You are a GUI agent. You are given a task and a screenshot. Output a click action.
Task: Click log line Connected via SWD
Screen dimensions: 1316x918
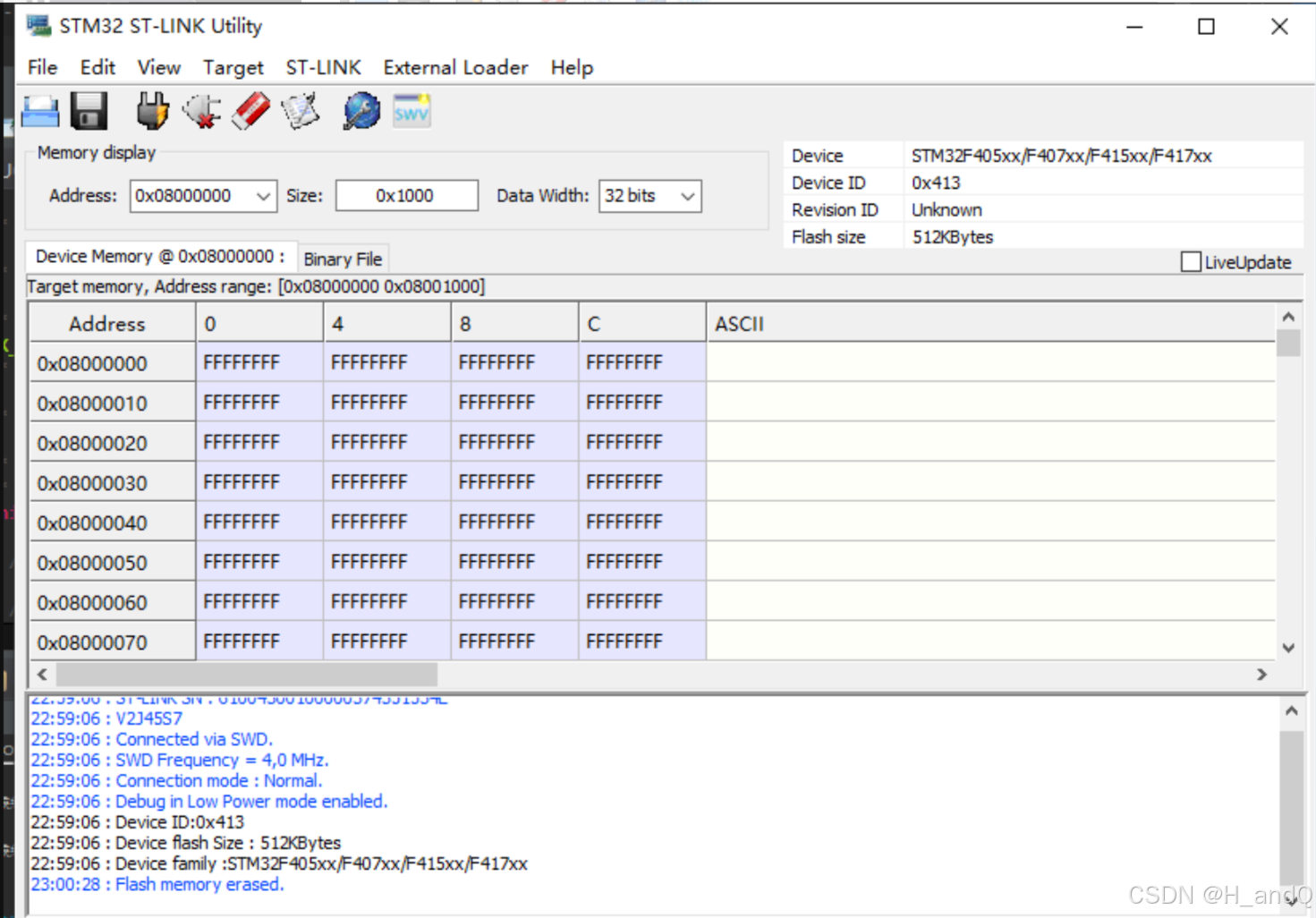coord(152,739)
